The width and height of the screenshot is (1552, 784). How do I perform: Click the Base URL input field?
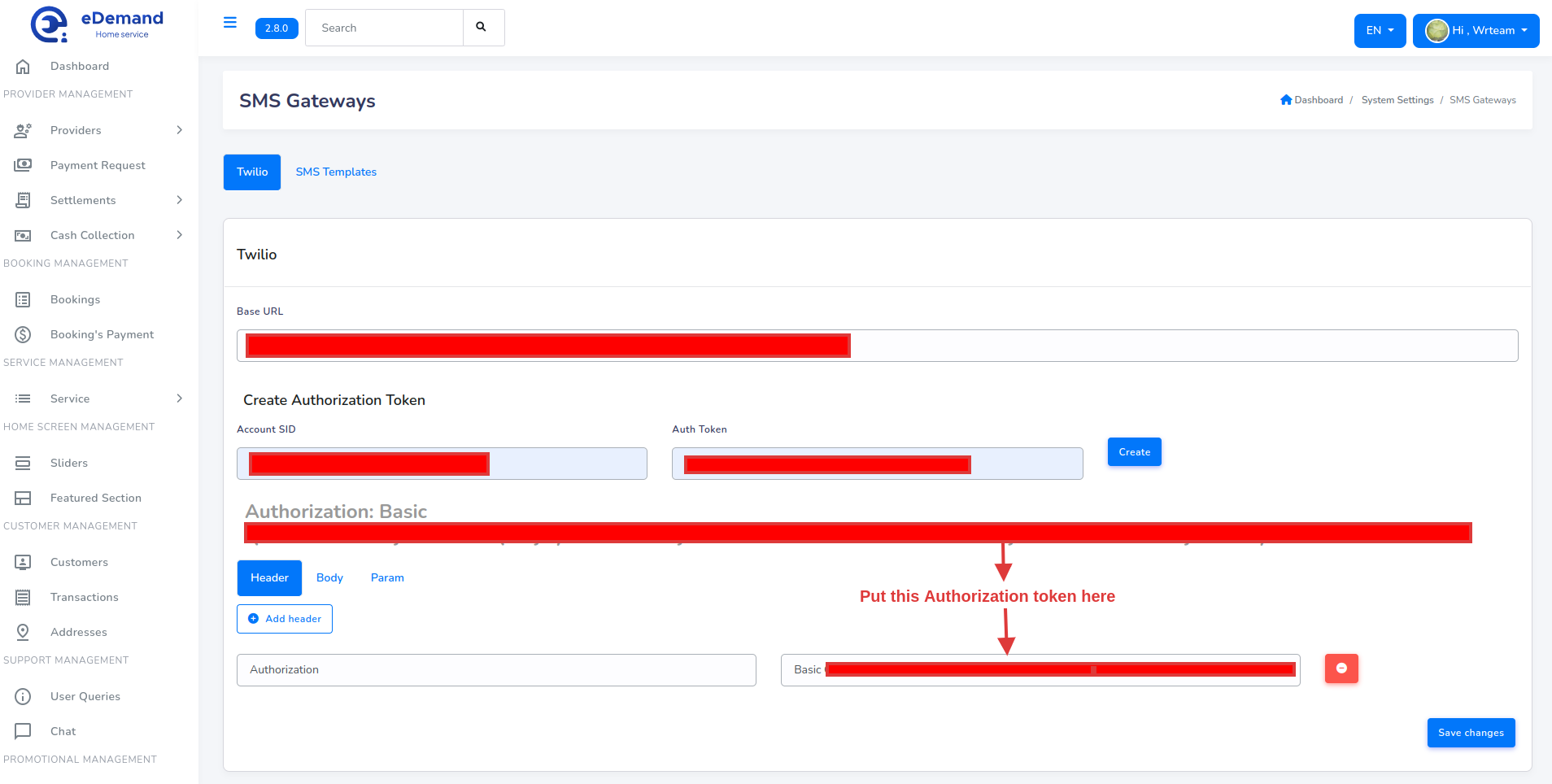pyautogui.click(x=877, y=346)
